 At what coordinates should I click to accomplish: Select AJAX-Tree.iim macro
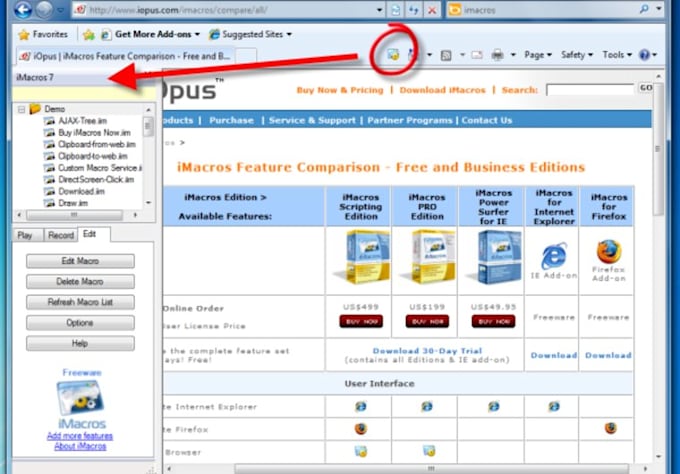click(75, 121)
